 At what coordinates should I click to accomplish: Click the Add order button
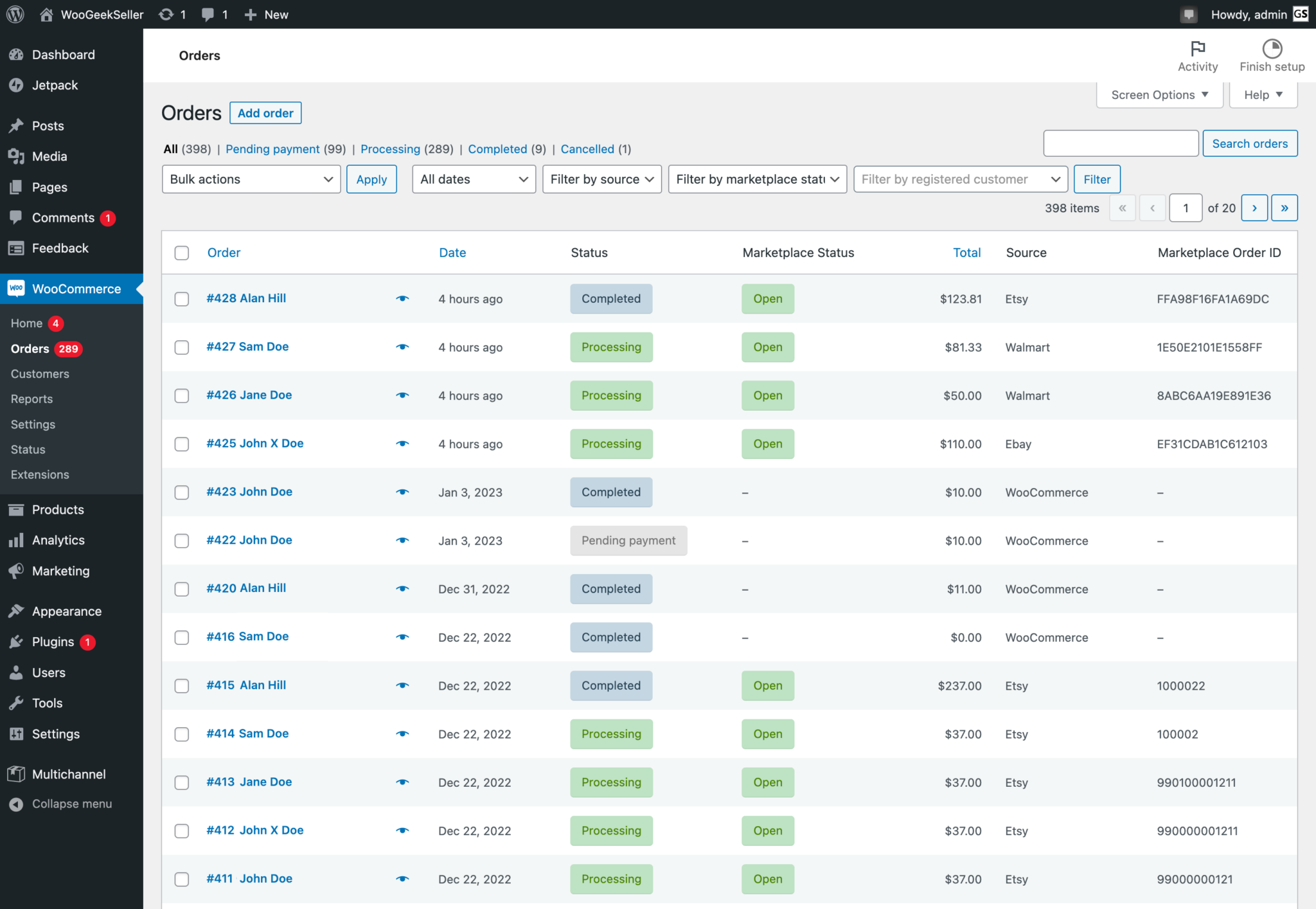pos(265,113)
